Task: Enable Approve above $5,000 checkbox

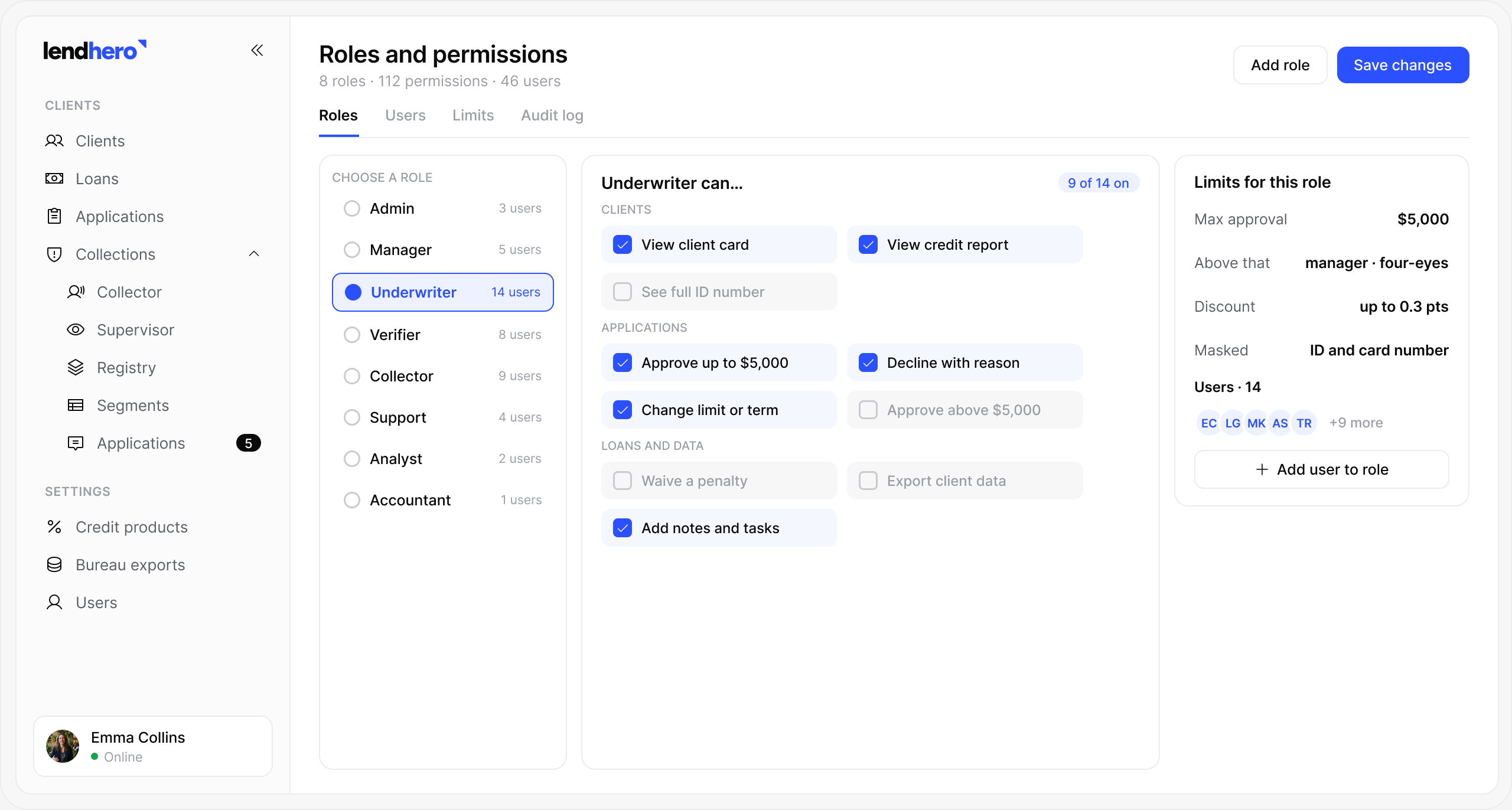Action: coord(868,410)
